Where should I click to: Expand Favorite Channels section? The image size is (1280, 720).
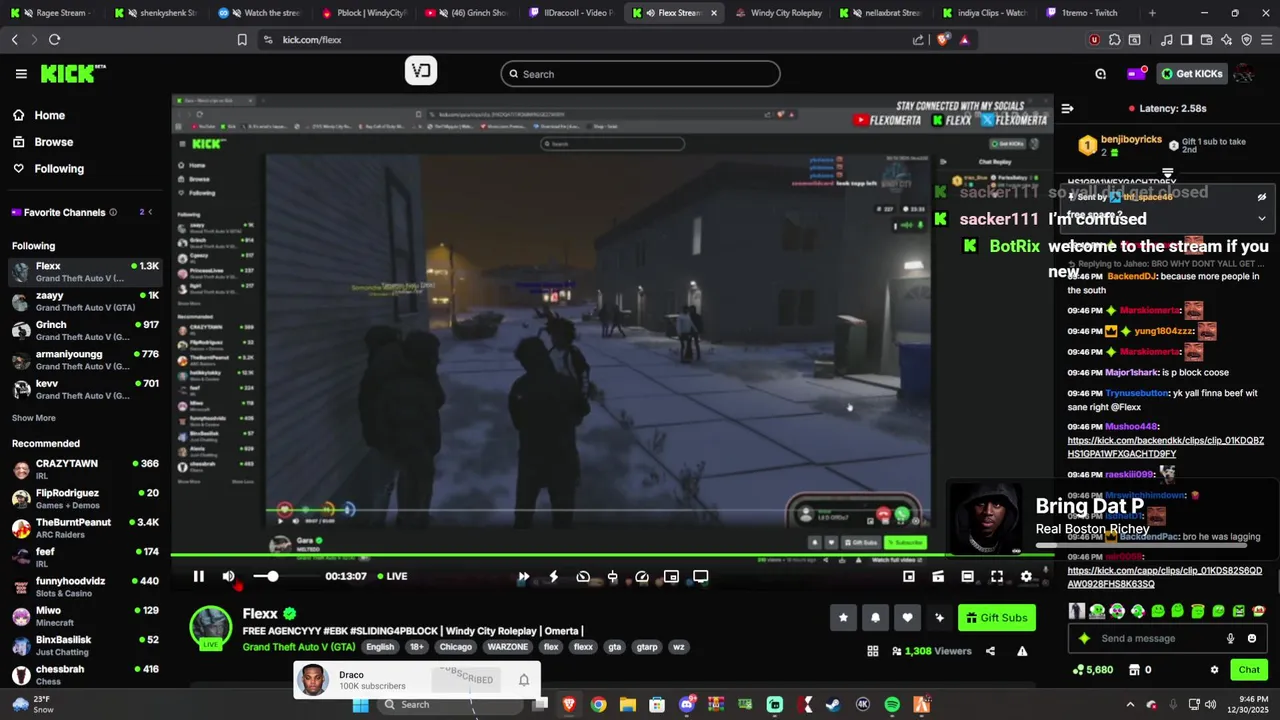(150, 212)
